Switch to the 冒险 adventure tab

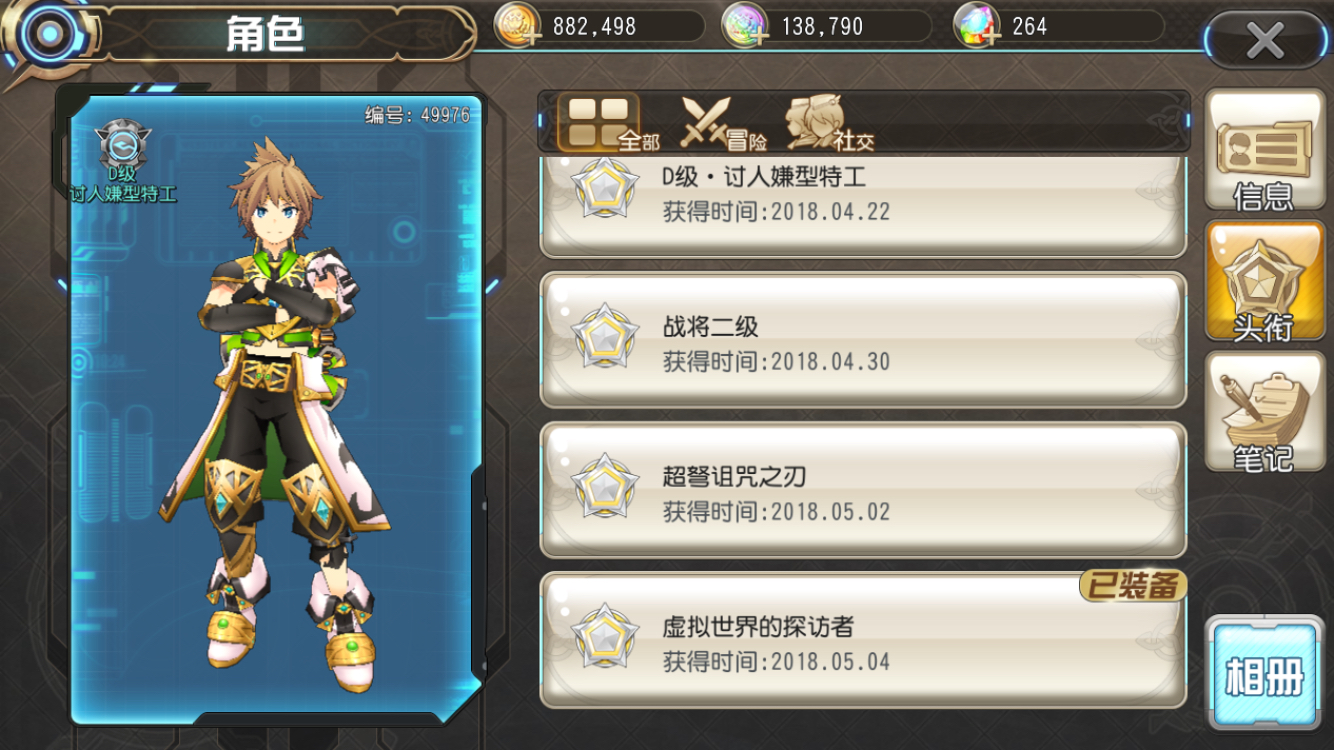pos(724,123)
